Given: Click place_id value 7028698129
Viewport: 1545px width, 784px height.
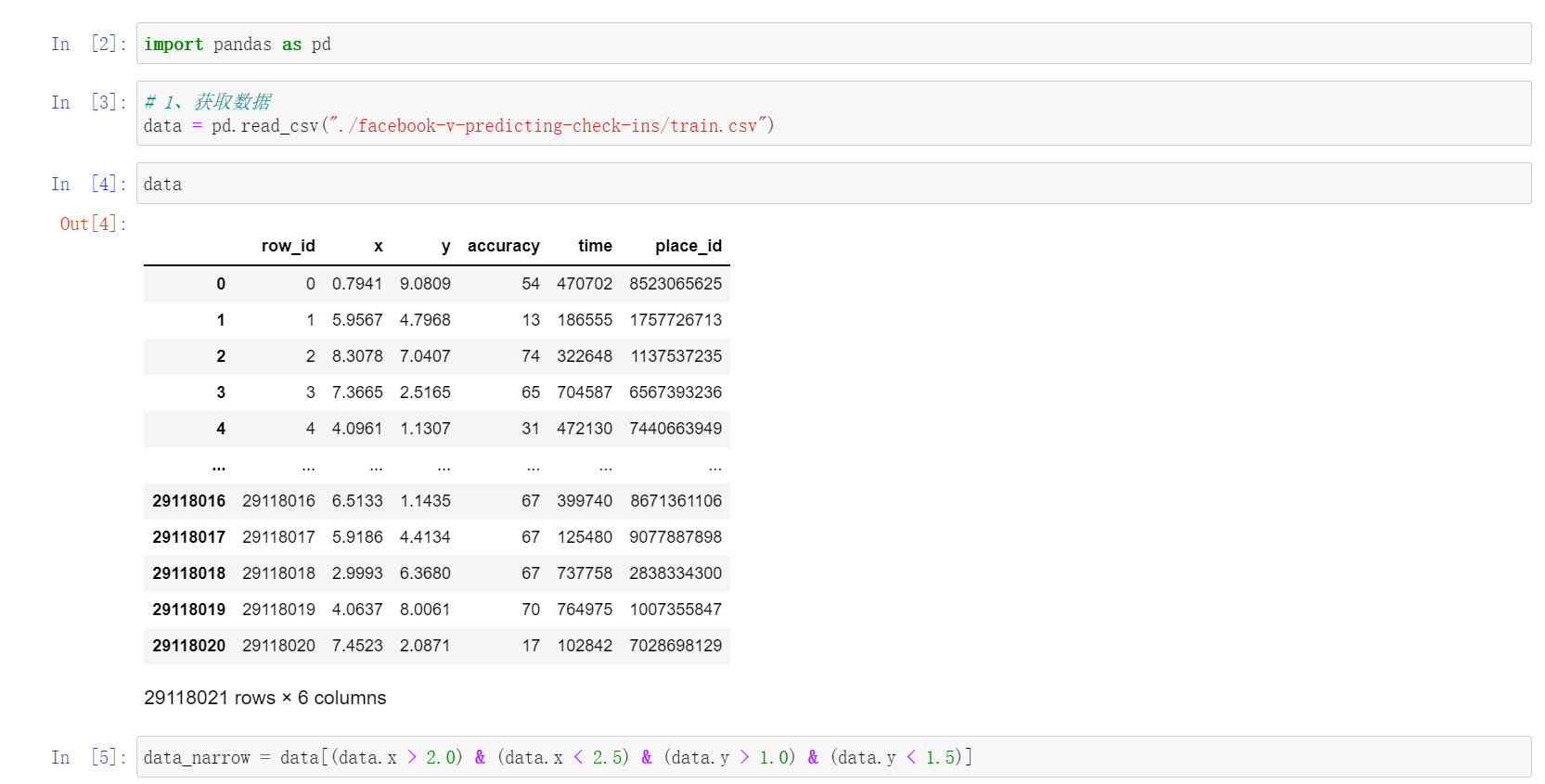Looking at the screenshot, I should [676, 646].
